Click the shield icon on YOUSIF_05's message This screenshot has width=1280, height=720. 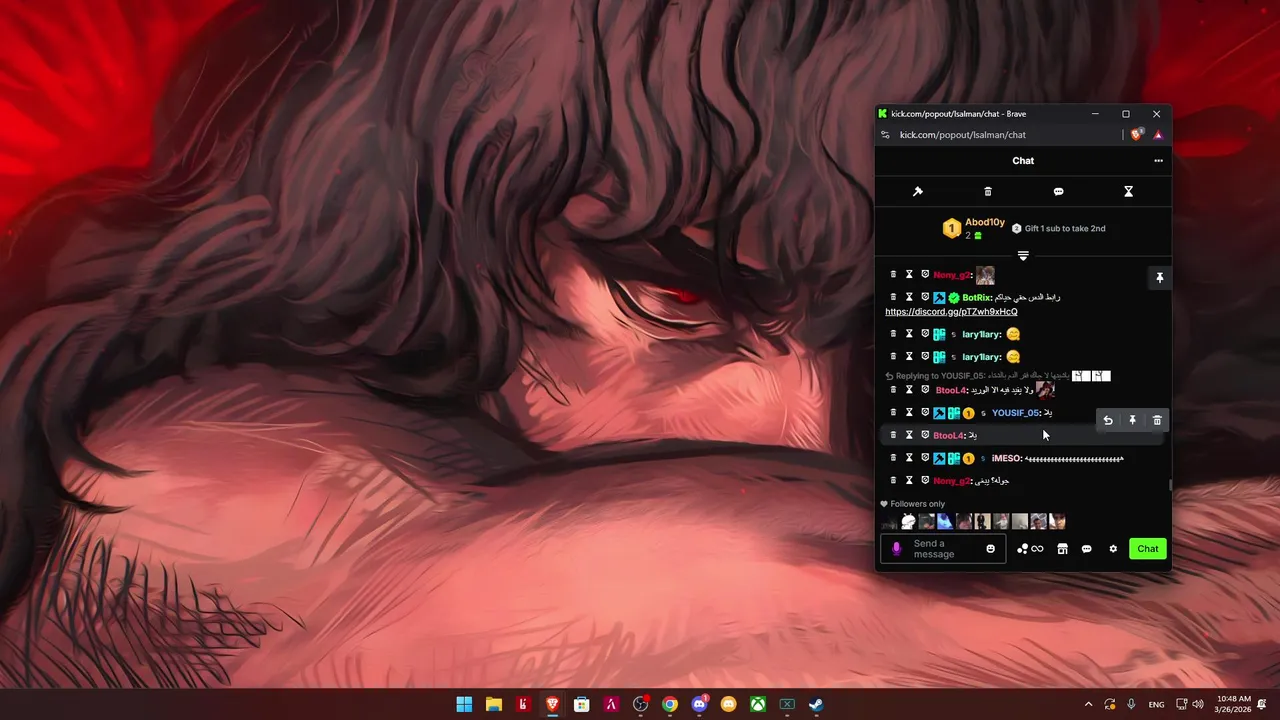coord(925,412)
